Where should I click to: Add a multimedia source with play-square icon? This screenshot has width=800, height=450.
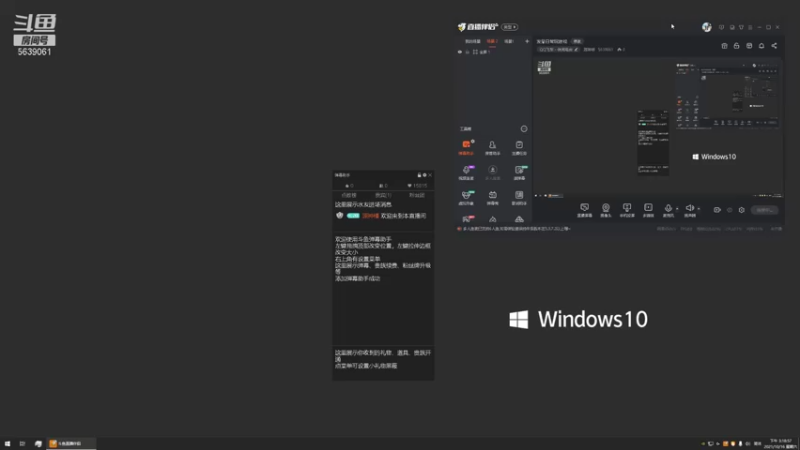648,210
